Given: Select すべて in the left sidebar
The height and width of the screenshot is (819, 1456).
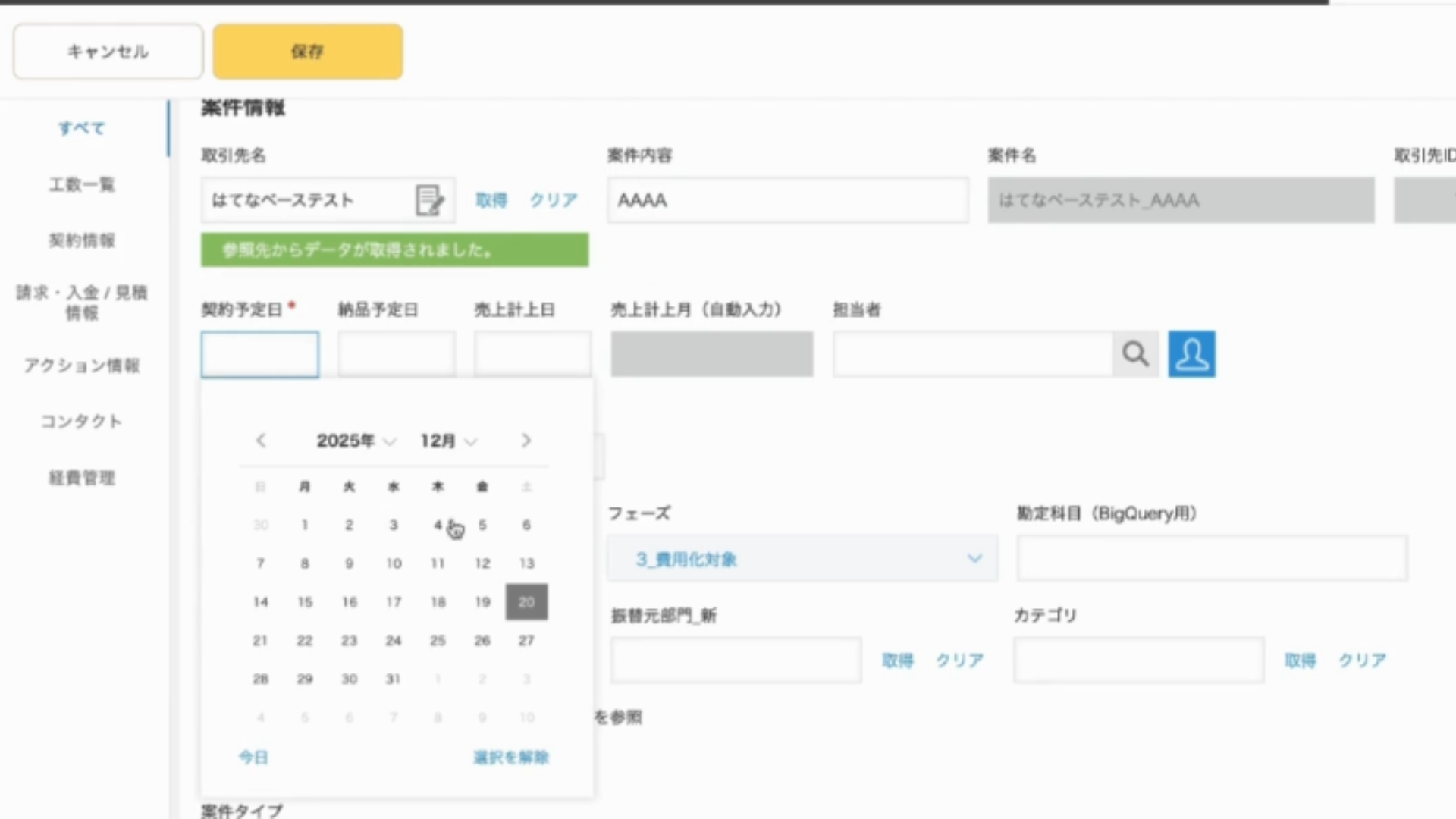Looking at the screenshot, I should click(x=81, y=128).
